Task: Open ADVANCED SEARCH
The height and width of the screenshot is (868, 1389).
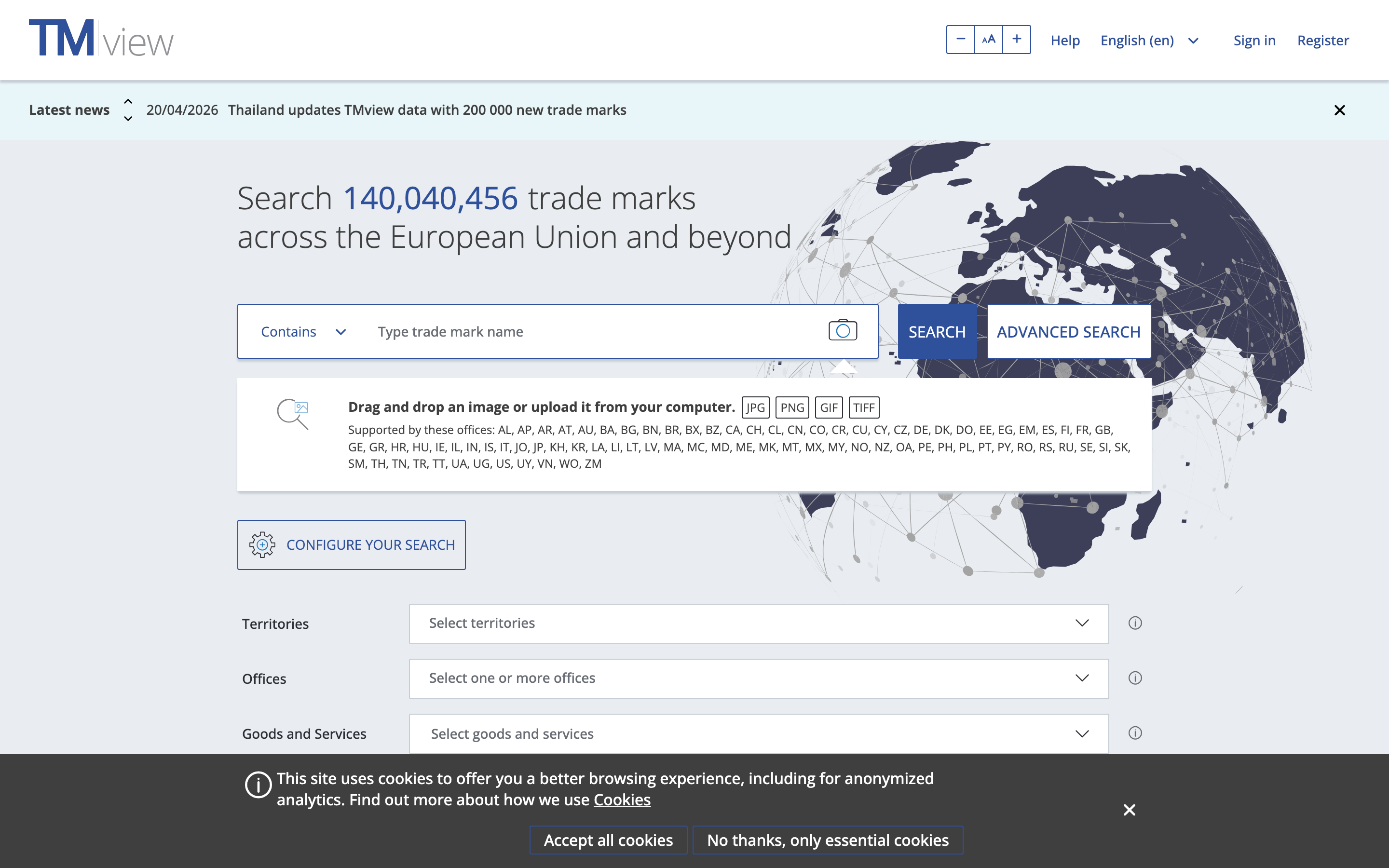Action: point(1068,332)
